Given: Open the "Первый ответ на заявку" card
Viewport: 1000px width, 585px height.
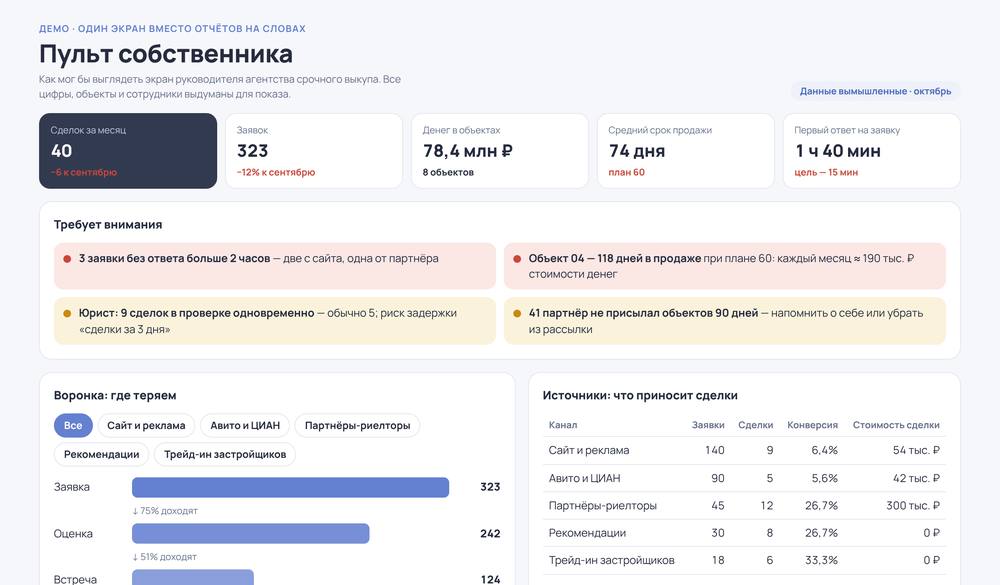Looking at the screenshot, I should pyautogui.click(x=872, y=151).
